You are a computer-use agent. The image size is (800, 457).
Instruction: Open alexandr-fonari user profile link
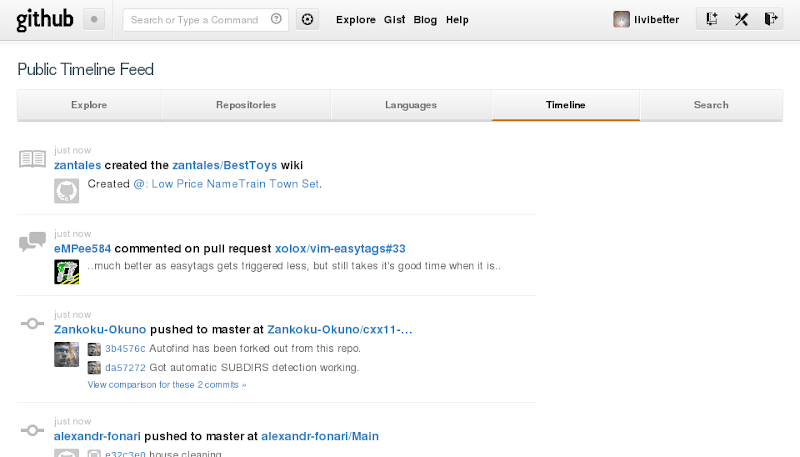pos(97,437)
